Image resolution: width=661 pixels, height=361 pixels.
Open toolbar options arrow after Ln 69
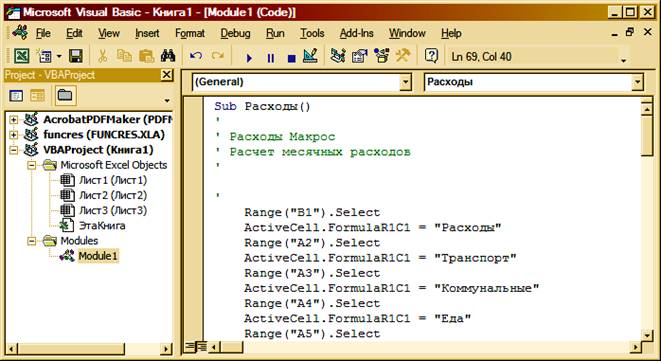(623, 60)
